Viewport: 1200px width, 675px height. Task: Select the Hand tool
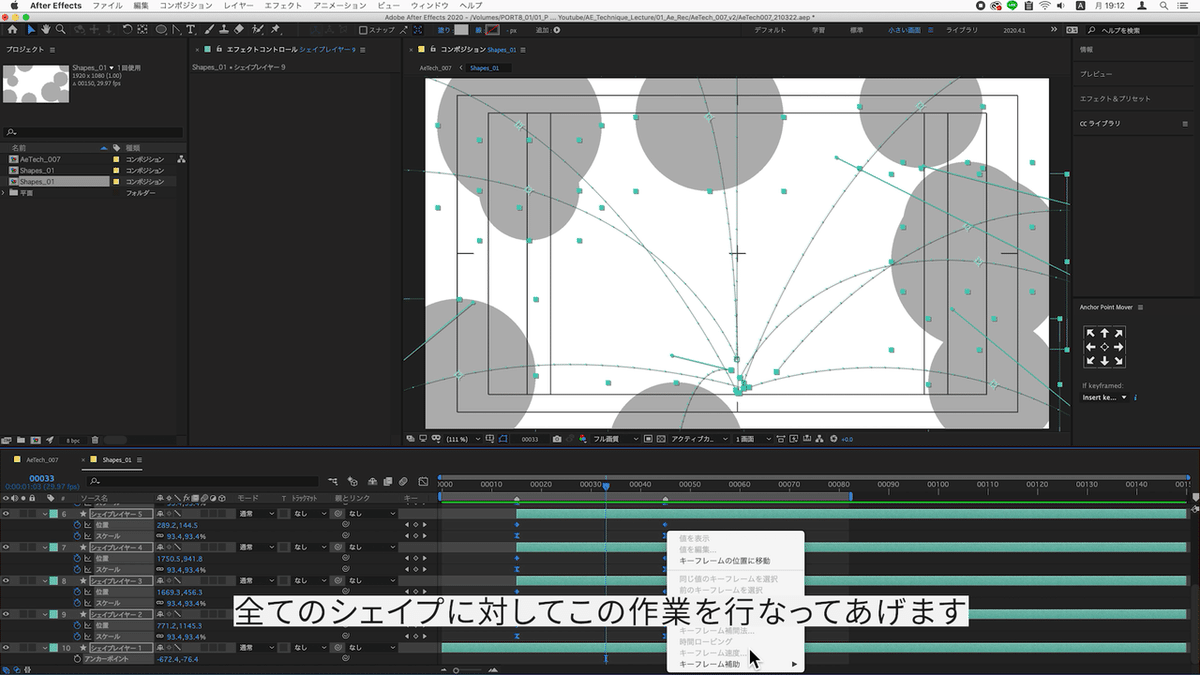[x=46, y=30]
